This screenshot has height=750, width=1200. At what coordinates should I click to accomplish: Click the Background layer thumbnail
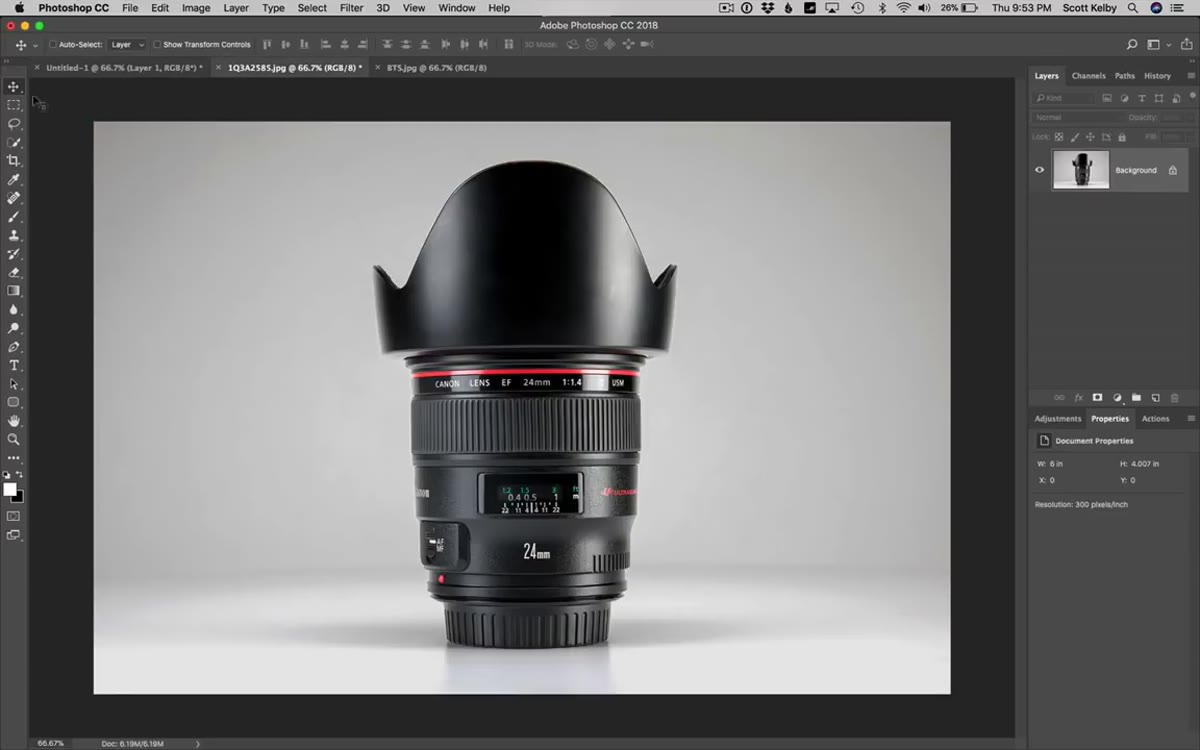pyautogui.click(x=1081, y=170)
